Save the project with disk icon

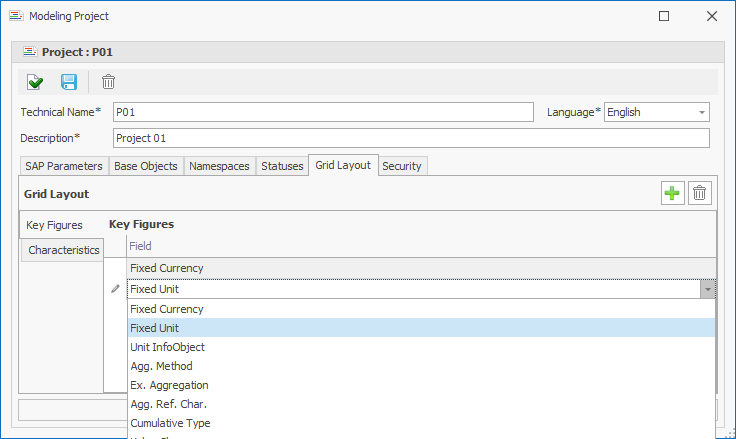[x=69, y=82]
